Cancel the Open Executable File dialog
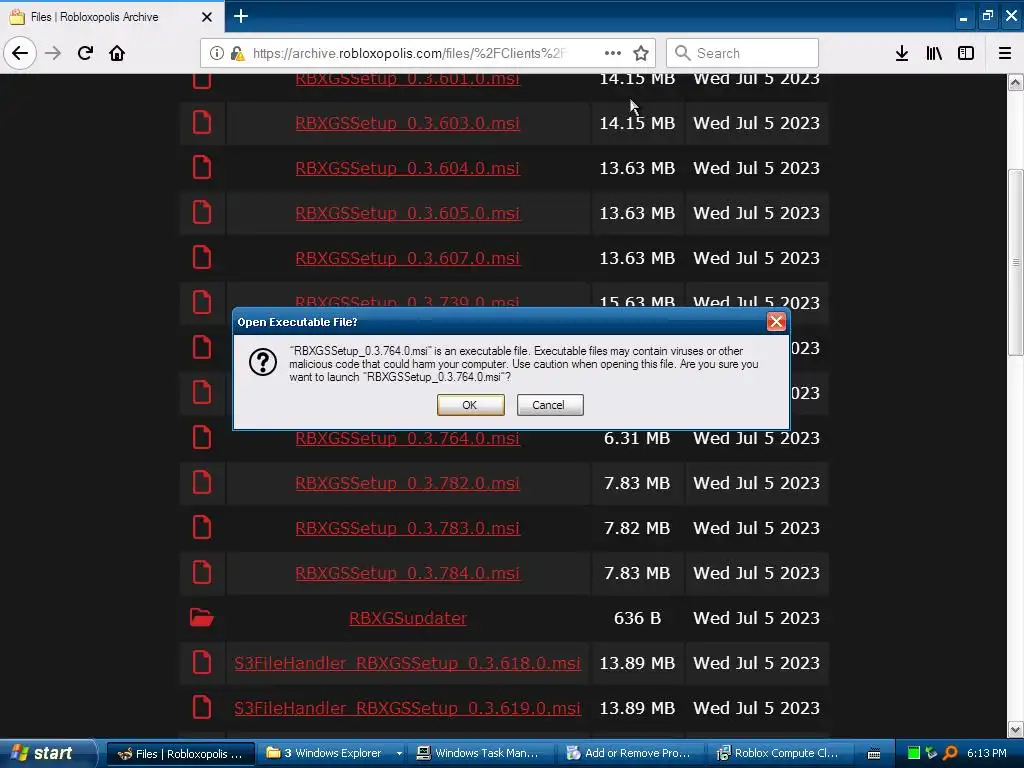 (550, 405)
